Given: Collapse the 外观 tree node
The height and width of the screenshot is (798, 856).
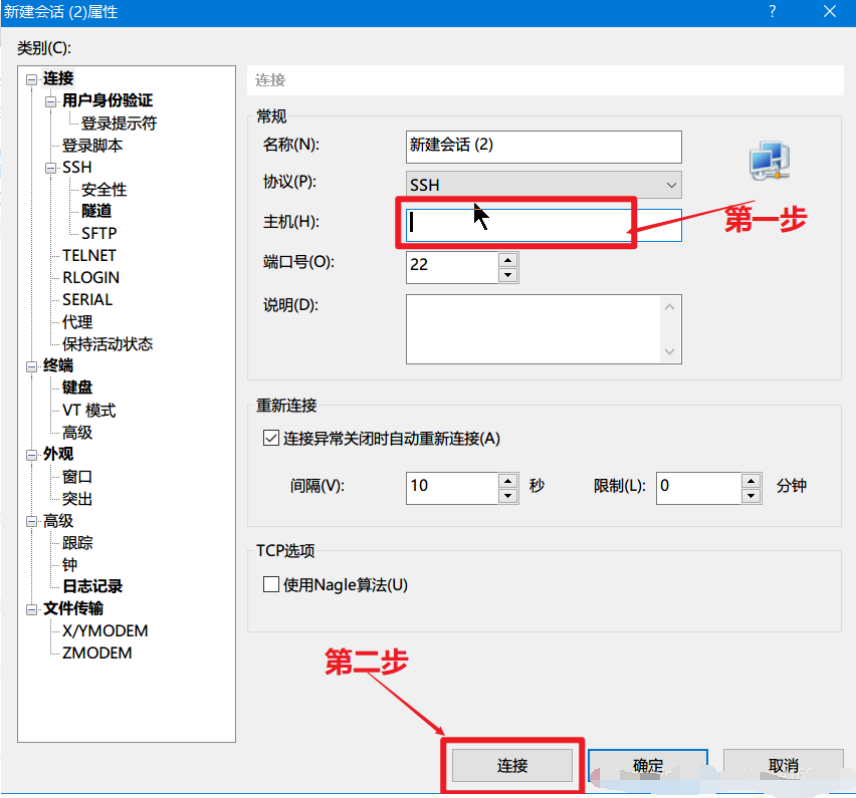Looking at the screenshot, I should point(32,455).
